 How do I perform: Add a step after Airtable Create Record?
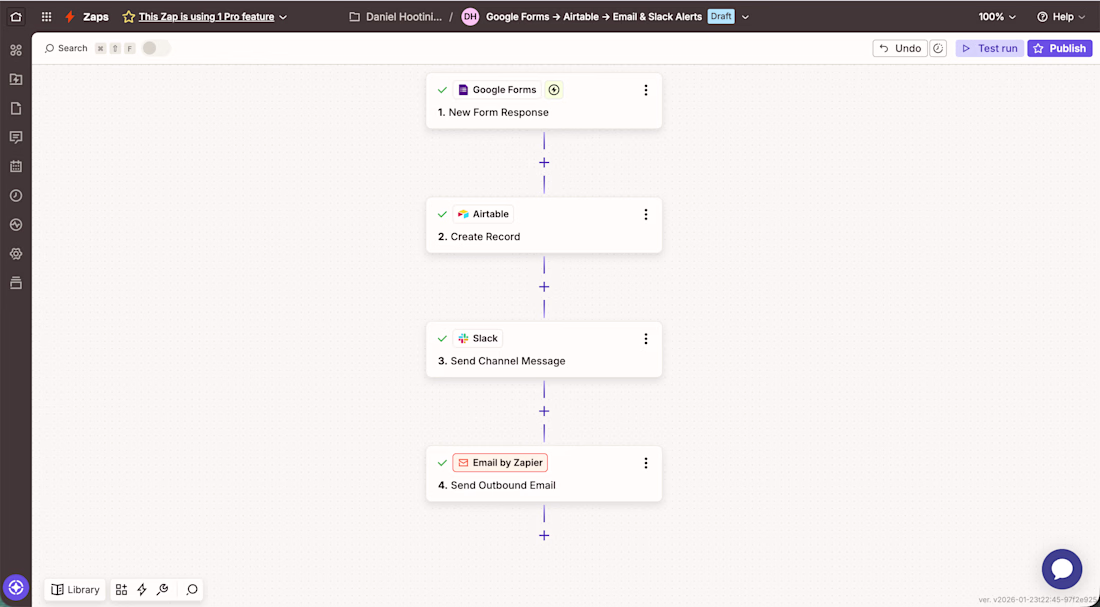544,287
